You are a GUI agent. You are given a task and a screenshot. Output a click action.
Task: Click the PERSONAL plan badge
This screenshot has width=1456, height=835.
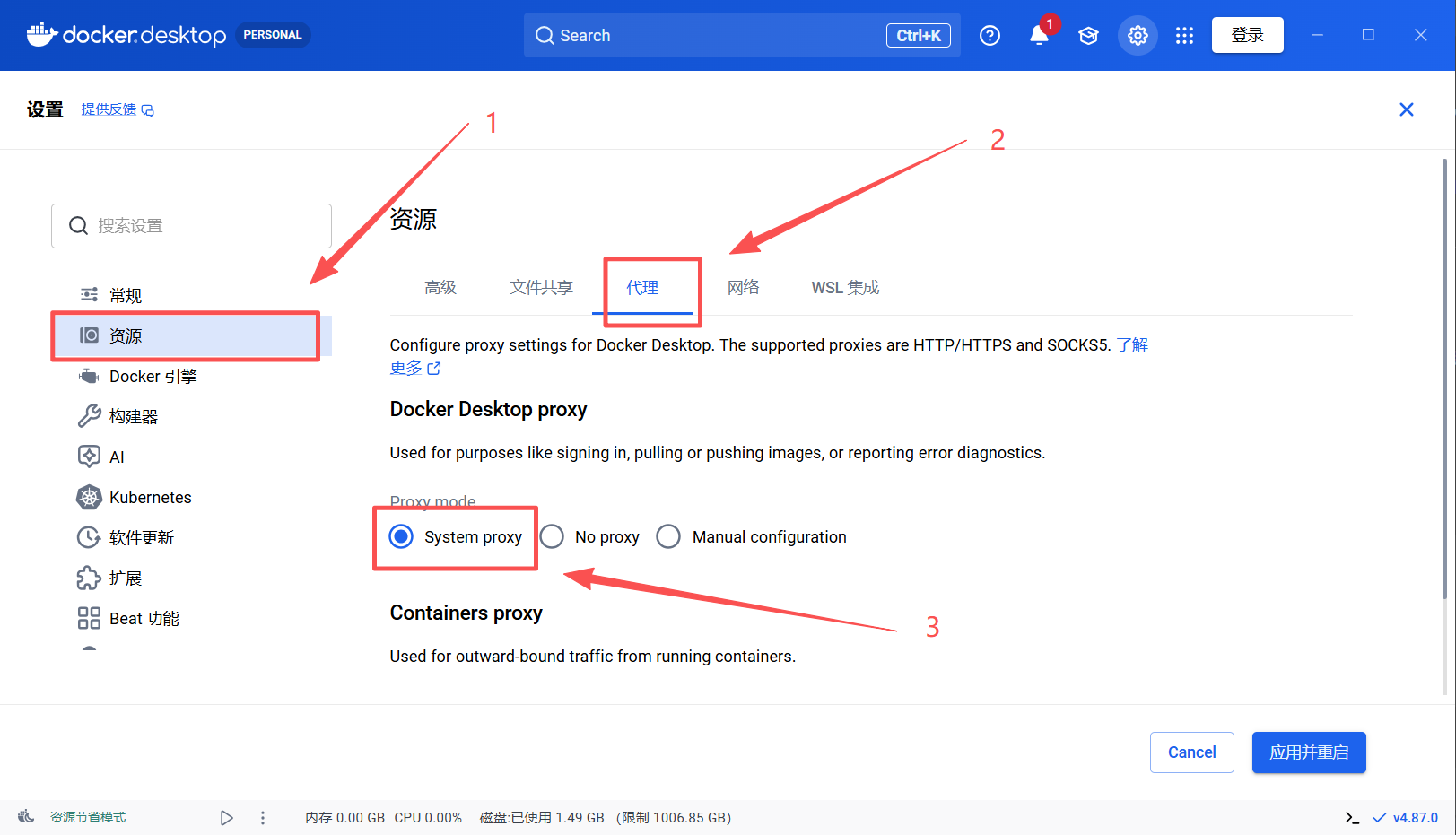[x=273, y=35]
